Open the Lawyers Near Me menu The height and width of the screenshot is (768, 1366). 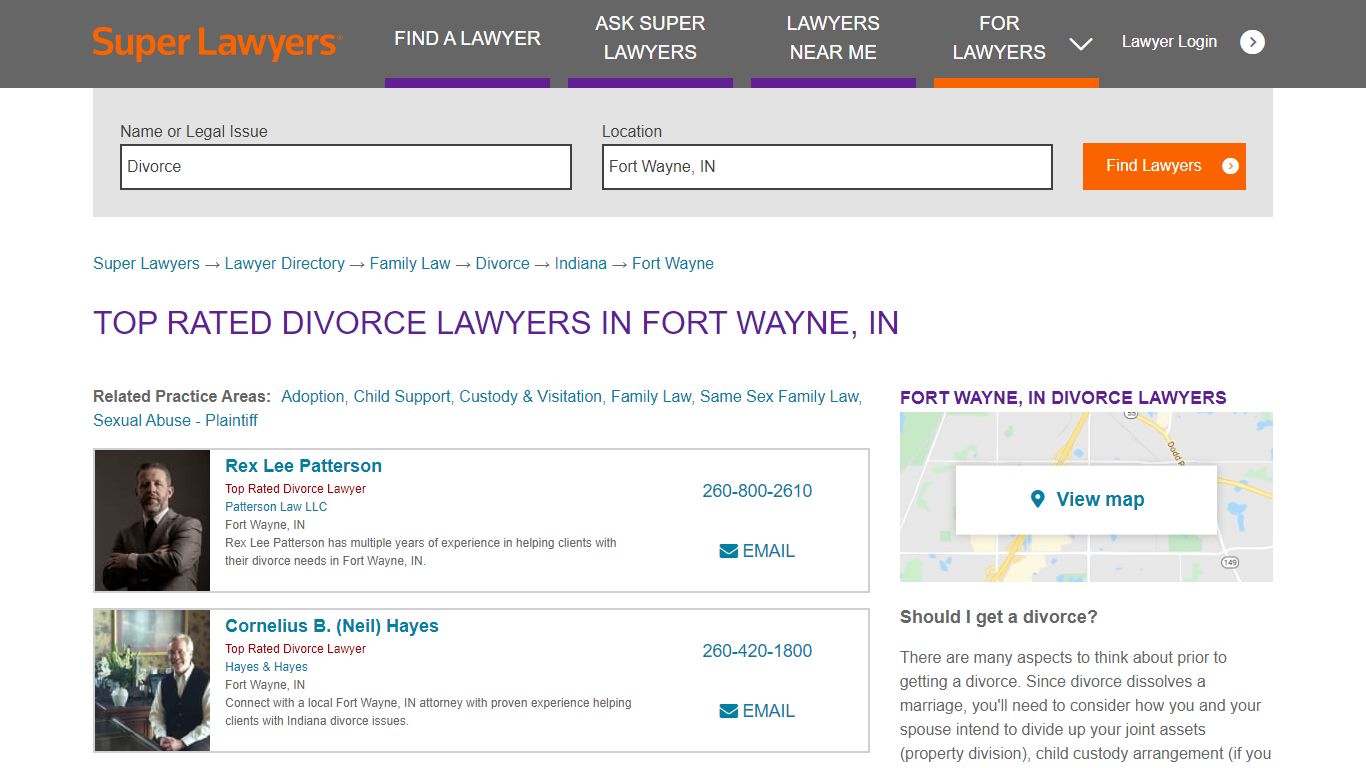pos(833,39)
